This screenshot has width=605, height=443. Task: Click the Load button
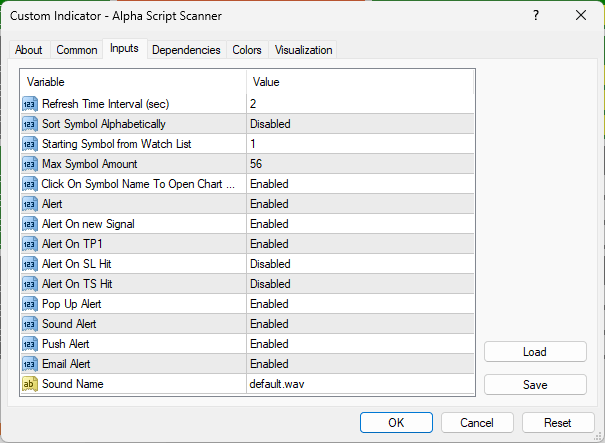coord(534,352)
